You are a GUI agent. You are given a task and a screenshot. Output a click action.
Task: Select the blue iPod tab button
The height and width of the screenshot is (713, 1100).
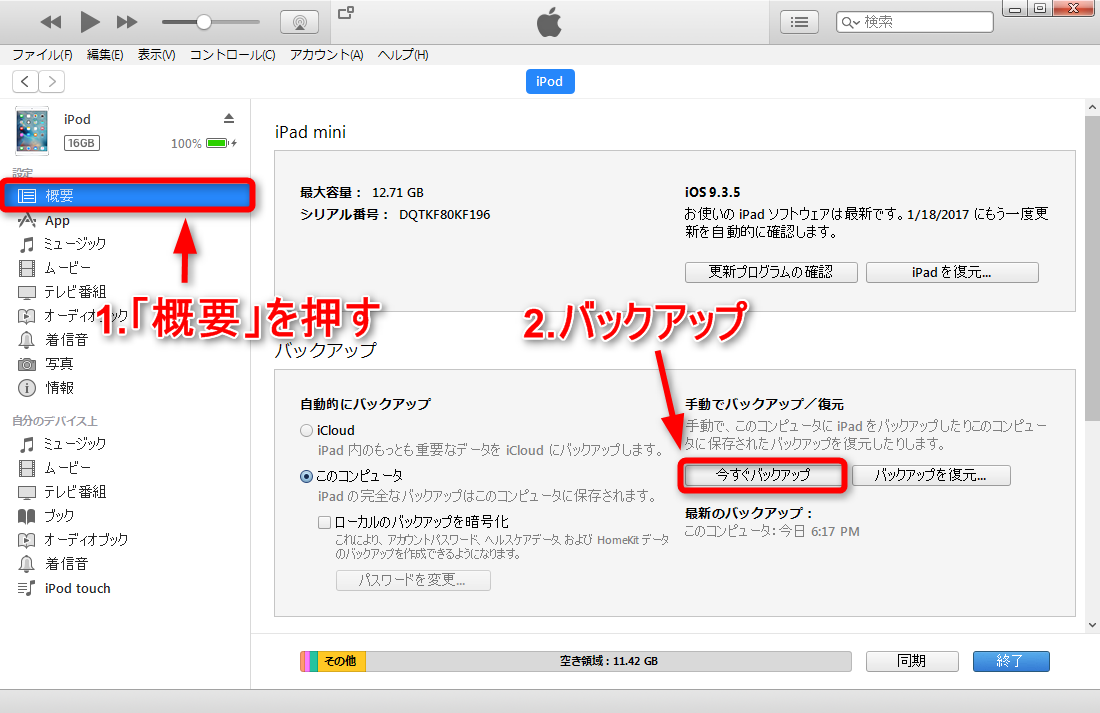pyautogui.click(x=550, y=81)
